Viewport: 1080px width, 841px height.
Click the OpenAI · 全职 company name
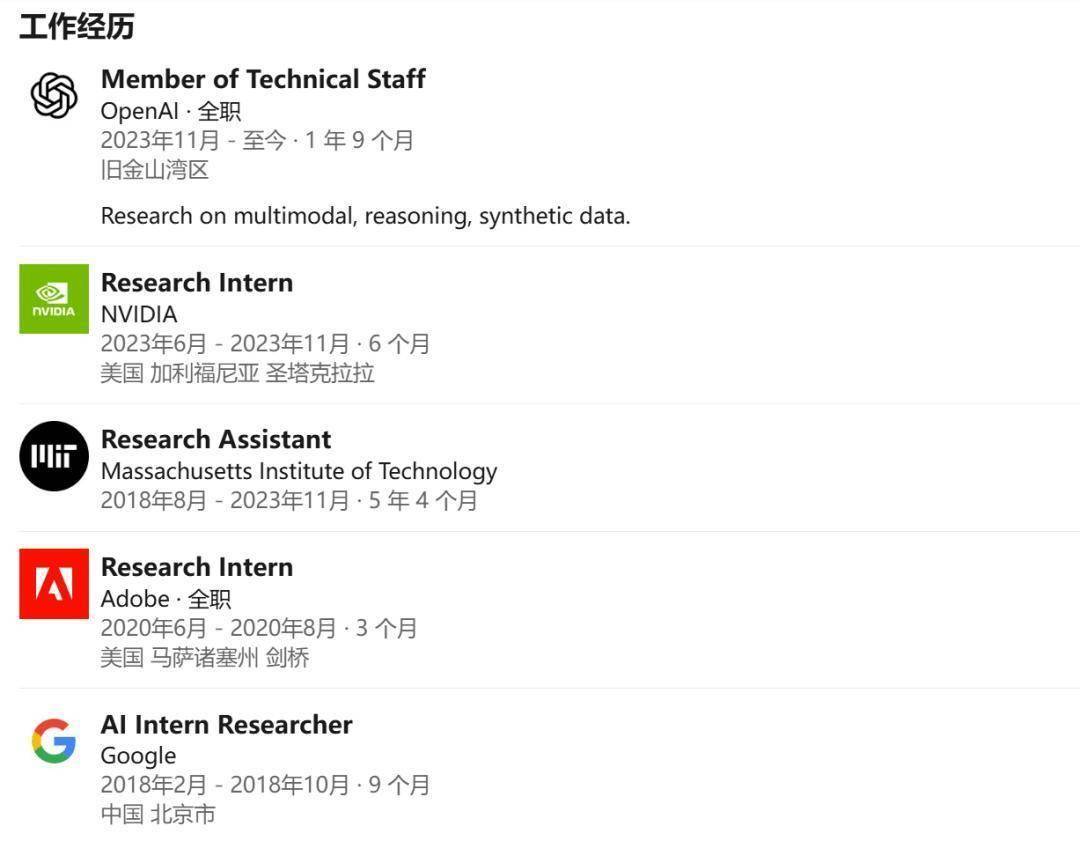click(171, 110)
